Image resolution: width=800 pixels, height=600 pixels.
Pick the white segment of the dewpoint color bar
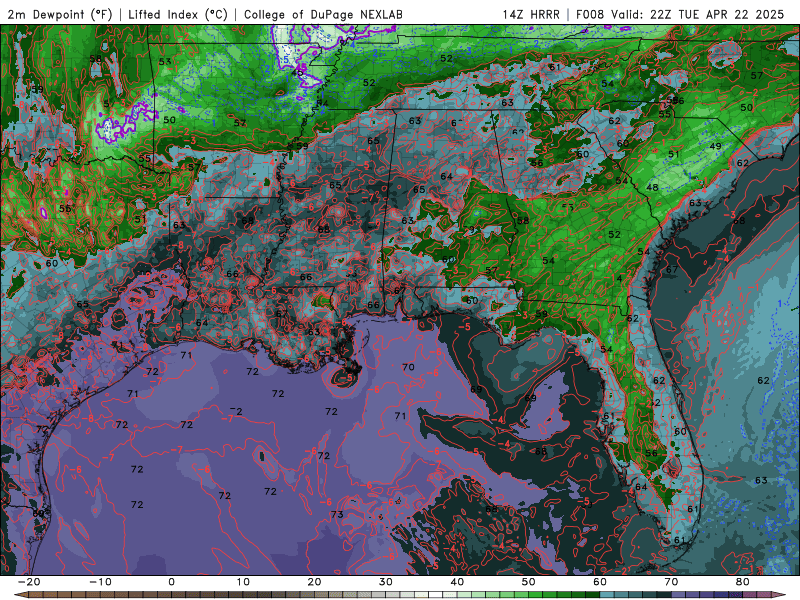[436, 595]
